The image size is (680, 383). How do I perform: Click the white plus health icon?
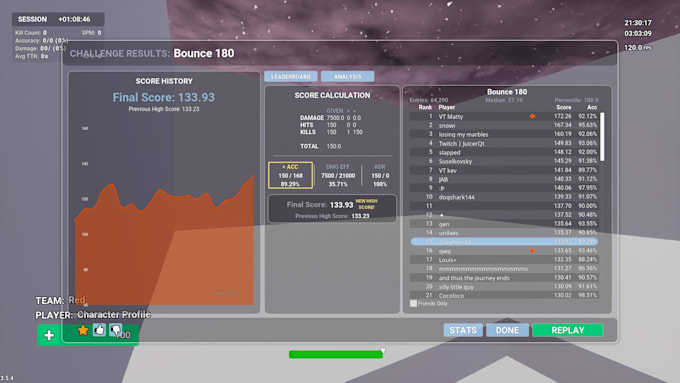pos(49,335)
